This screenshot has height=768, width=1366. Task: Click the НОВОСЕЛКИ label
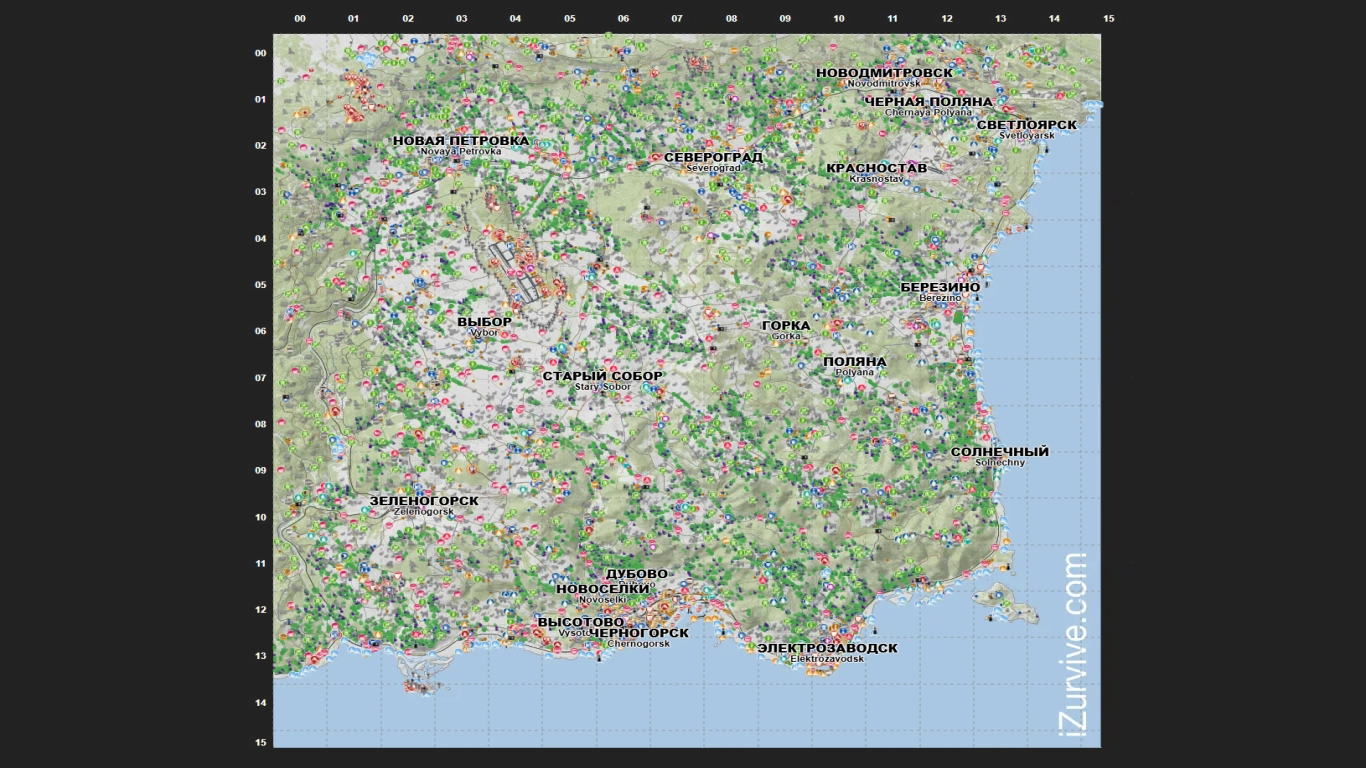click(603, 589)
